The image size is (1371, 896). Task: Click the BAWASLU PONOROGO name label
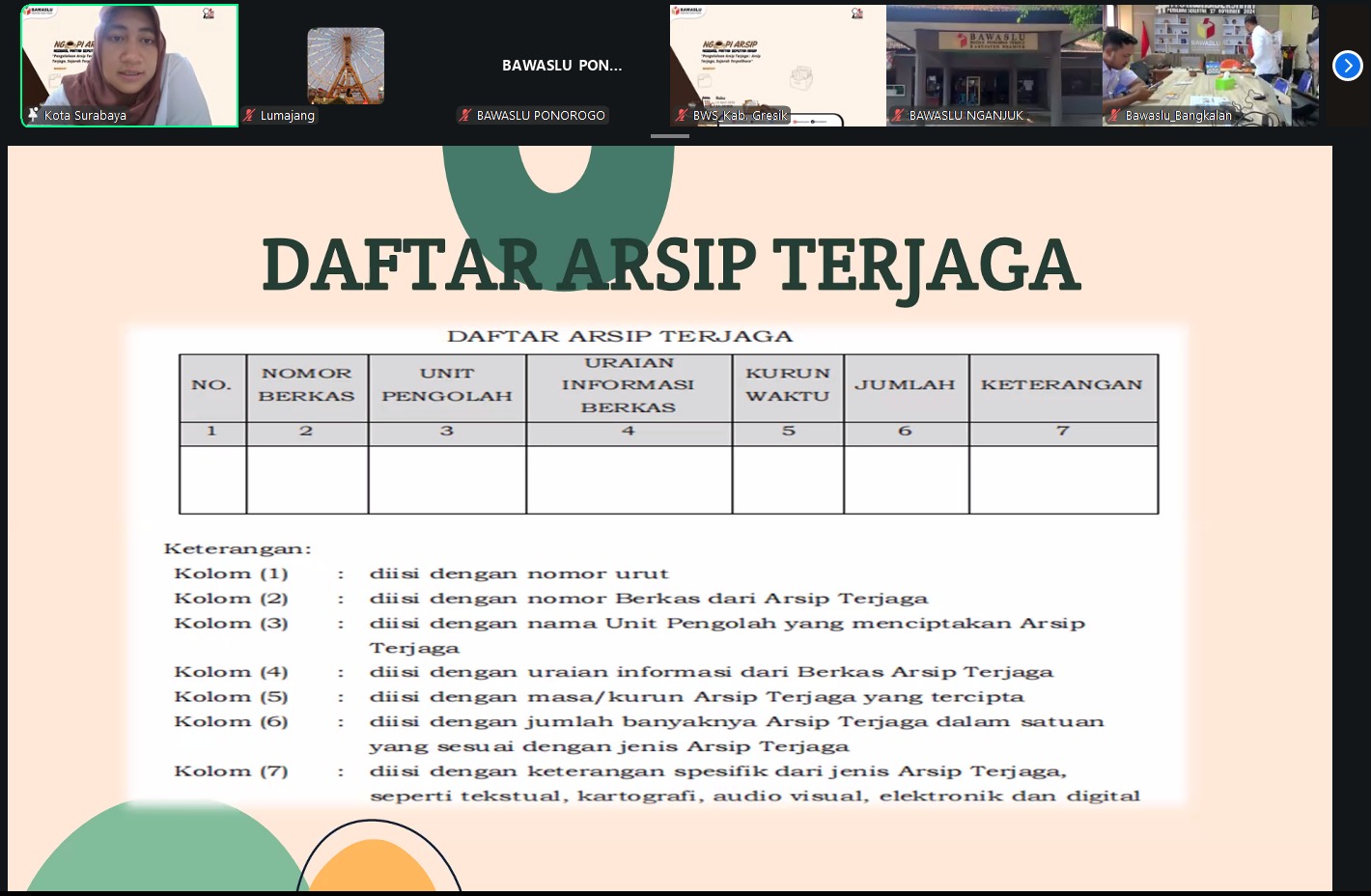coord(541,116)
